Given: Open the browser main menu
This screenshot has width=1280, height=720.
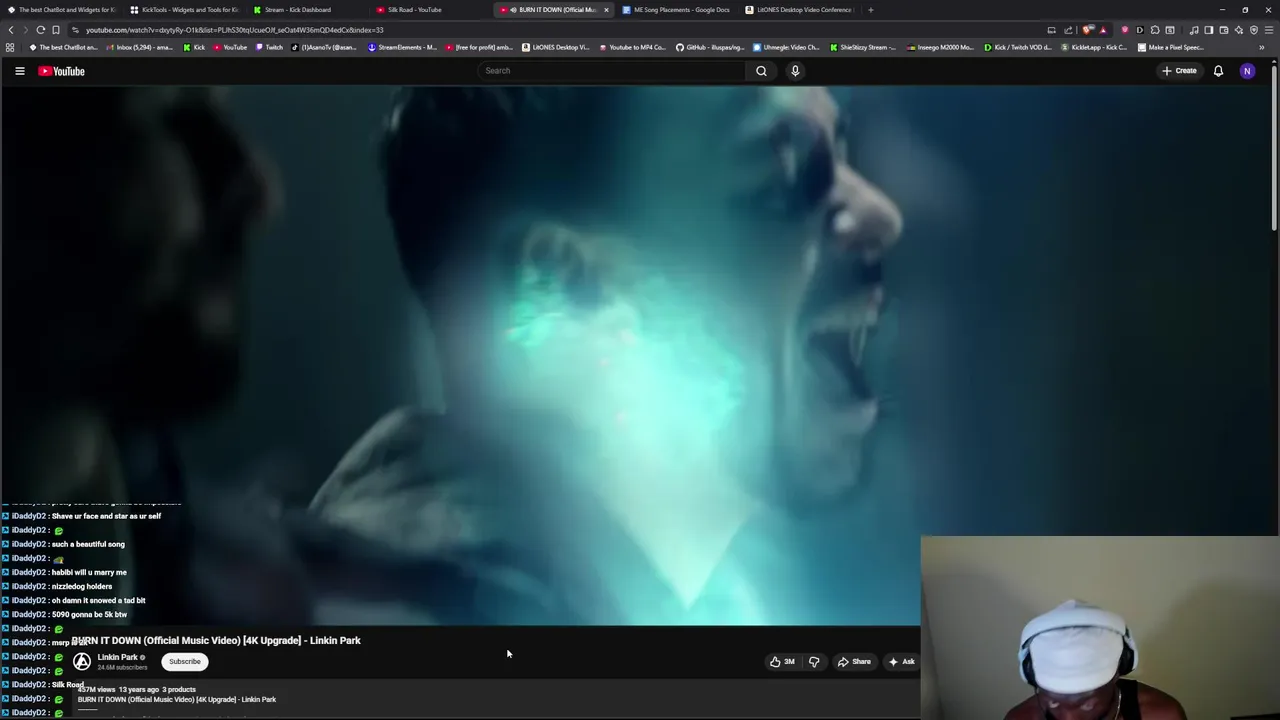Looking at the screenshot, I should [x=1268, y=30].
